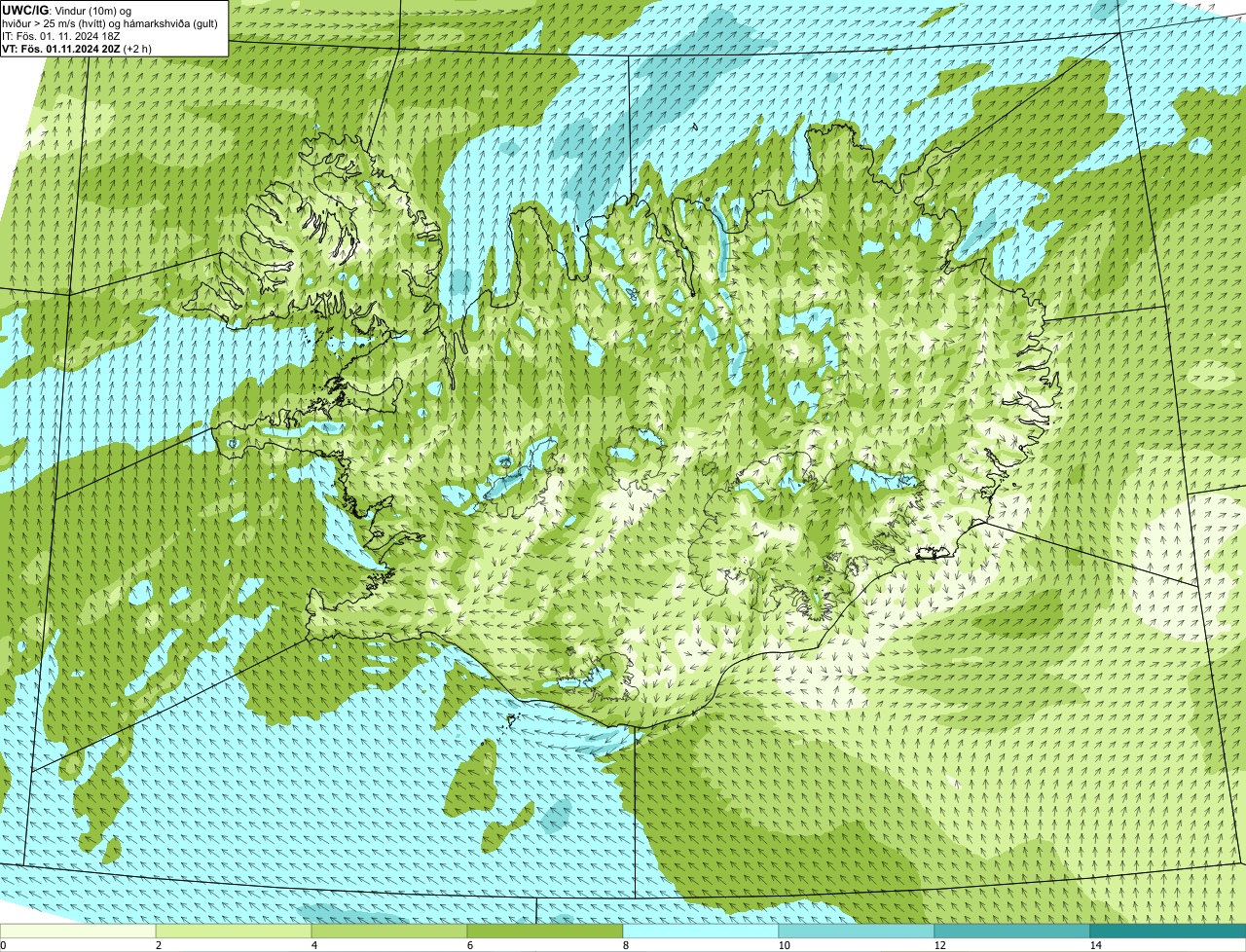Click the scale label '8'
This screenshot has height=952, width=1246.
625,945
